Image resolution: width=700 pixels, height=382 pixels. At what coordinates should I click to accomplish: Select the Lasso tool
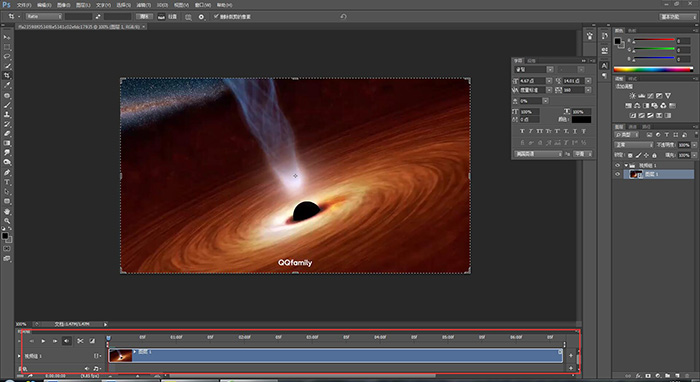pos(7,57)
